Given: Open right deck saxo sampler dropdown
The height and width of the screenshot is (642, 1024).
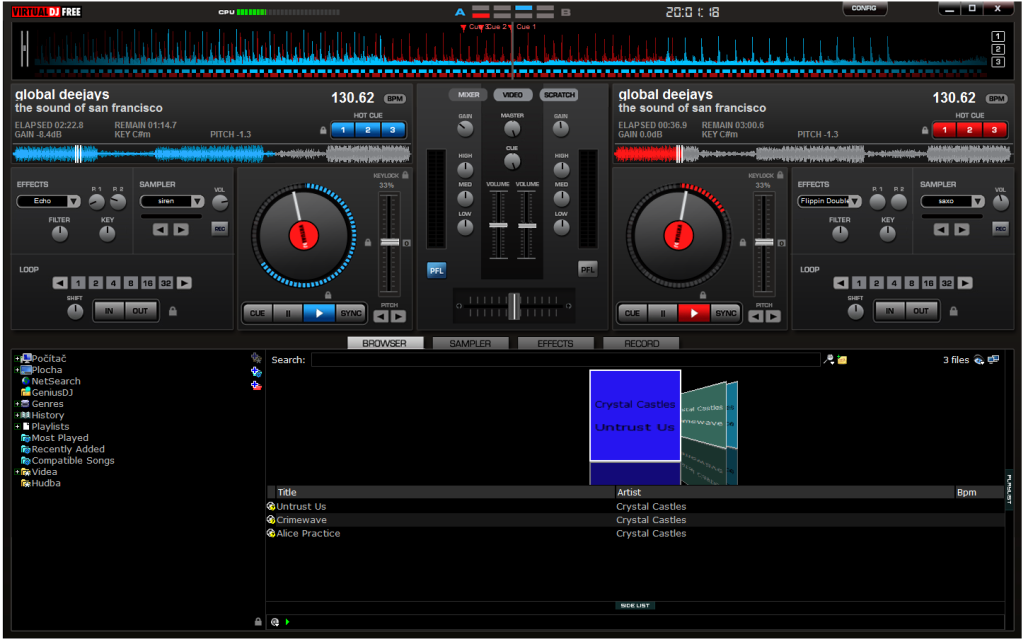Looking at the screenshot, I should tap(978, 201).
